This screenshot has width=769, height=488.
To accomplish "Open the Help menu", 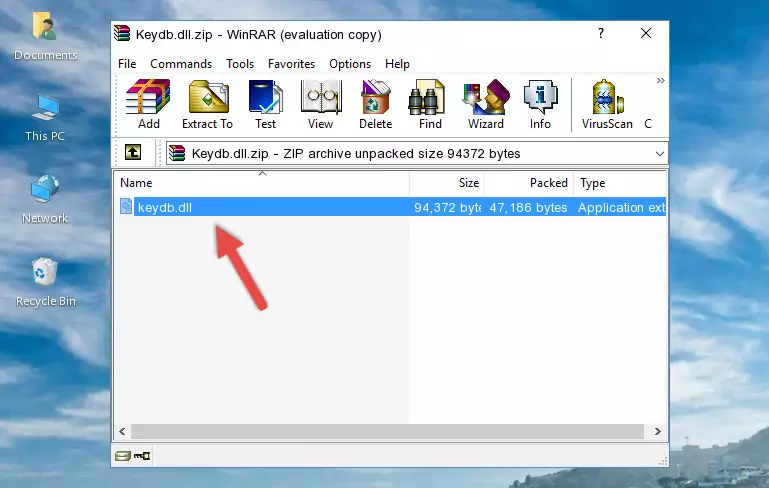I will pos(397,64).
